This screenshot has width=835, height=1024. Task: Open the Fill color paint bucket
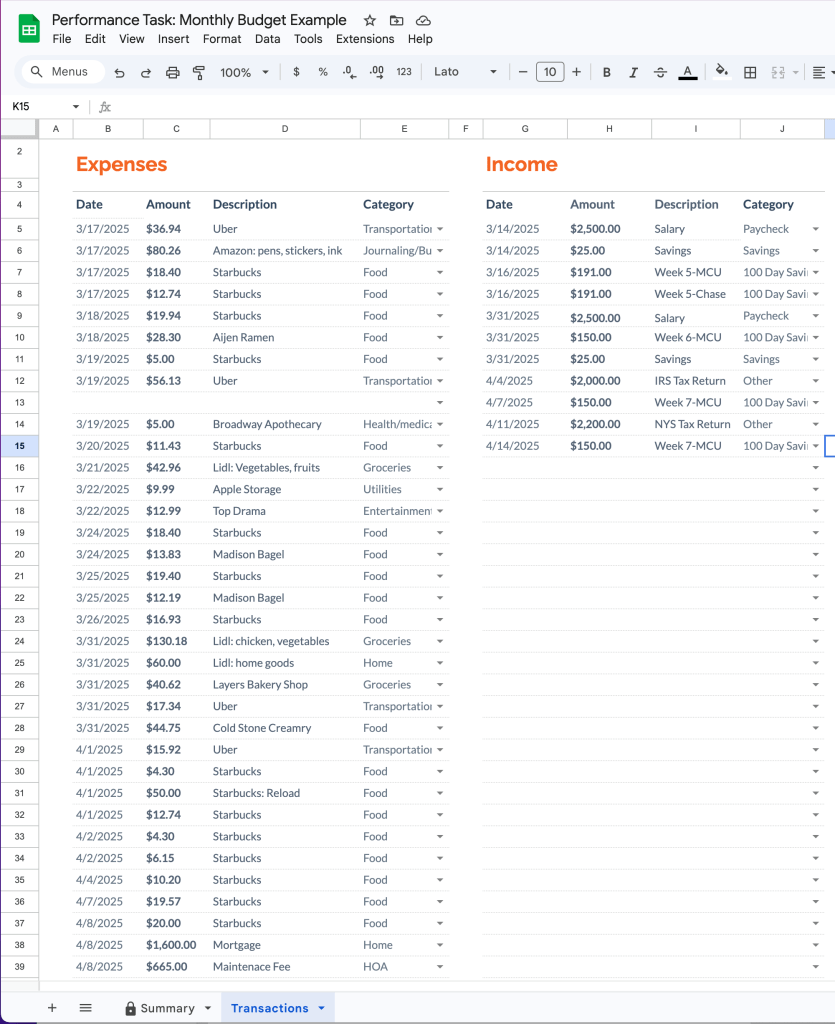coord(722,72)
